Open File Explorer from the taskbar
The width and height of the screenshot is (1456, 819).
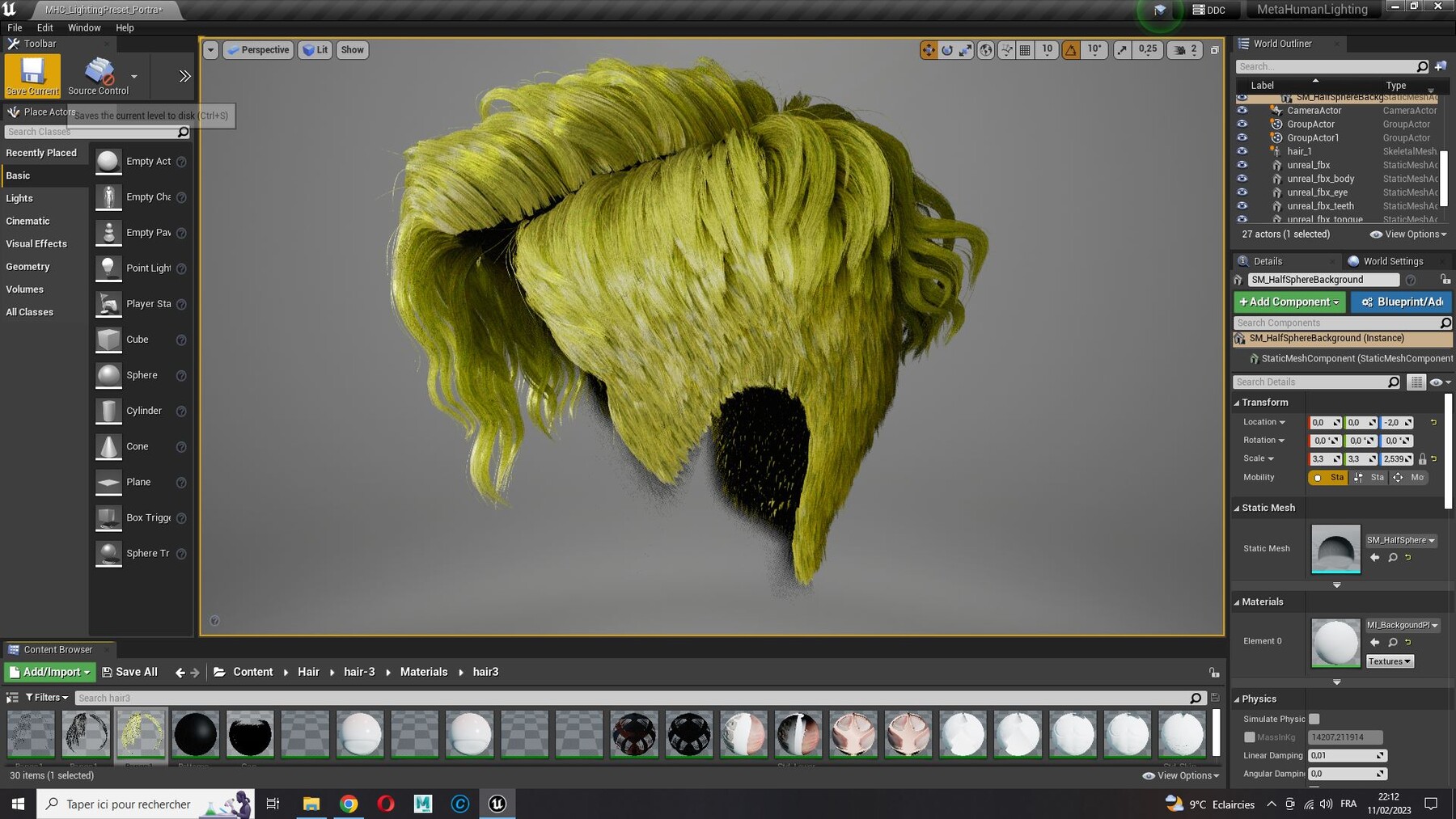[x=311, y=804]
